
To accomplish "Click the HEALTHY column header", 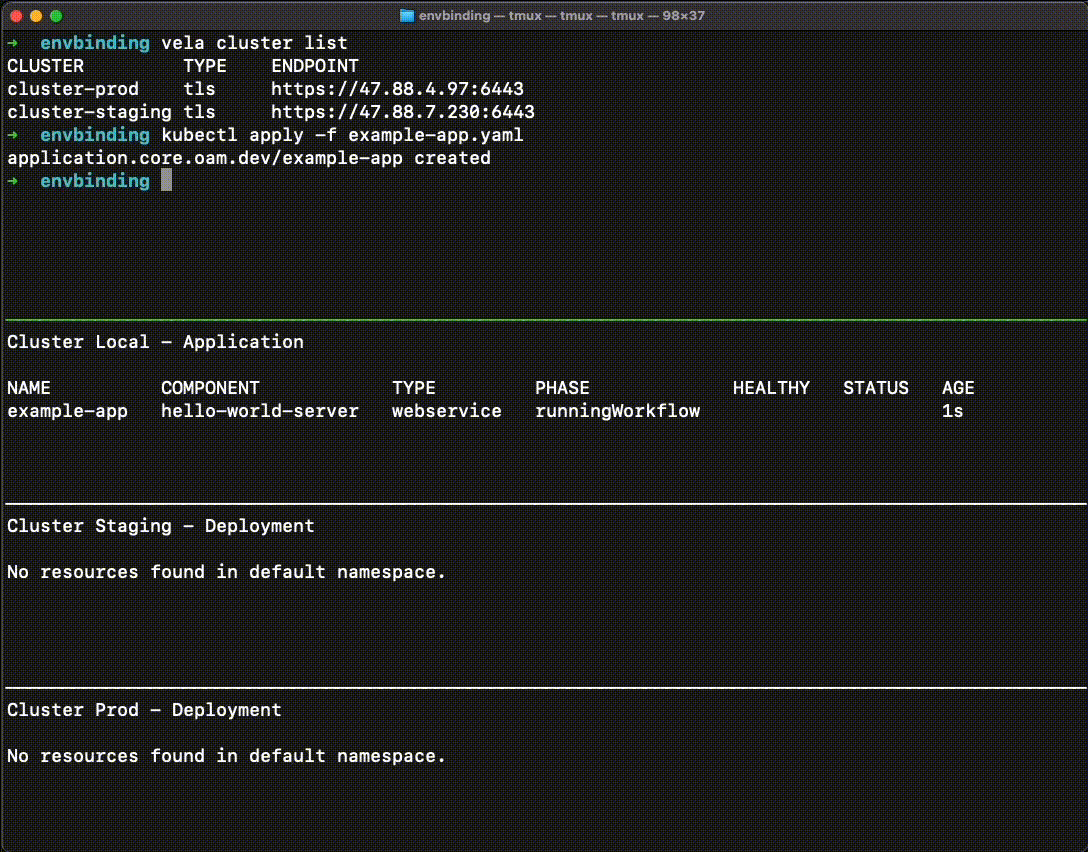I will coord(771,388).
